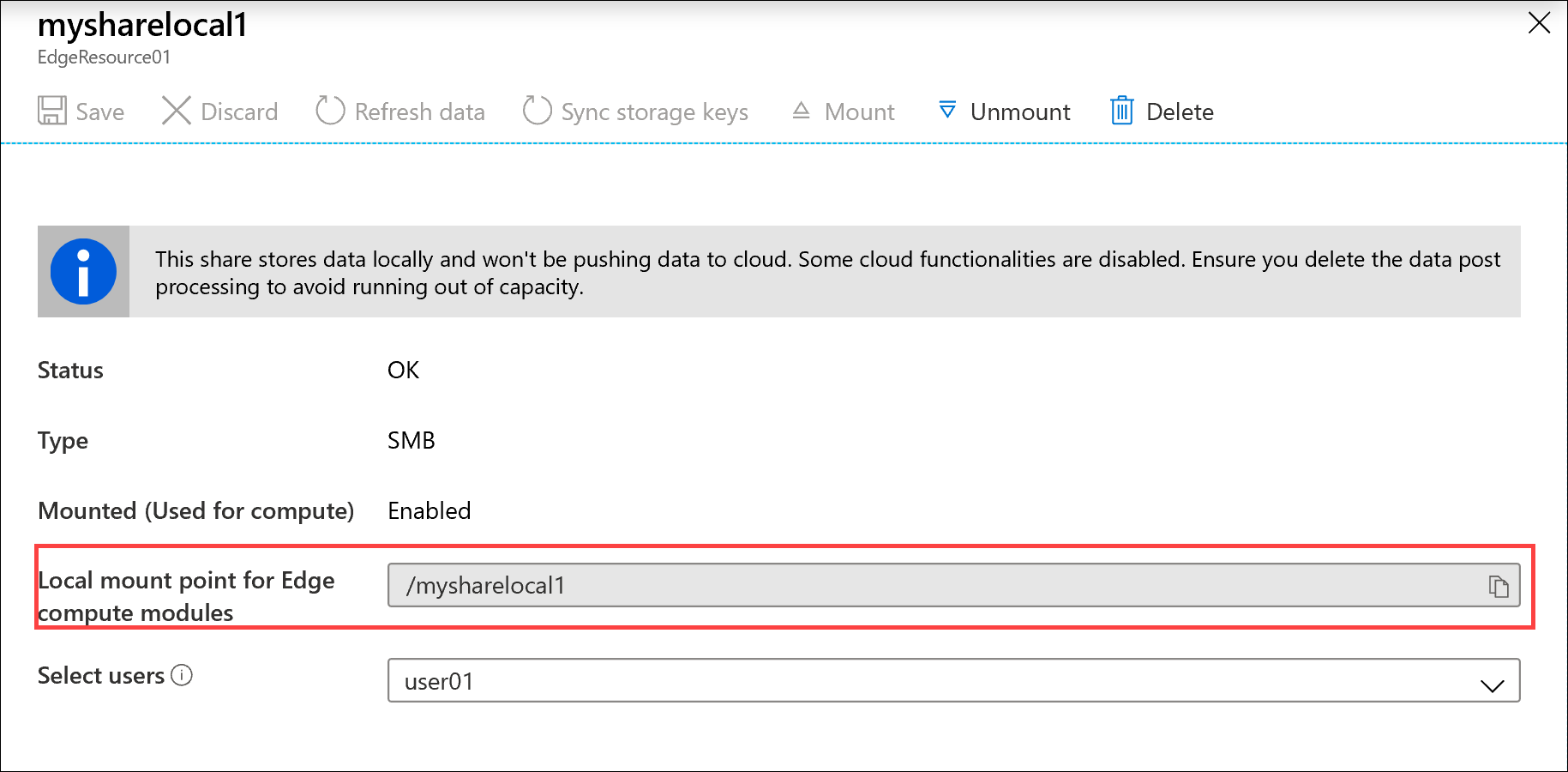Click the blue information icon in the banner
The width and height of the screenshot is (1568, 772).
coord(83,271)
